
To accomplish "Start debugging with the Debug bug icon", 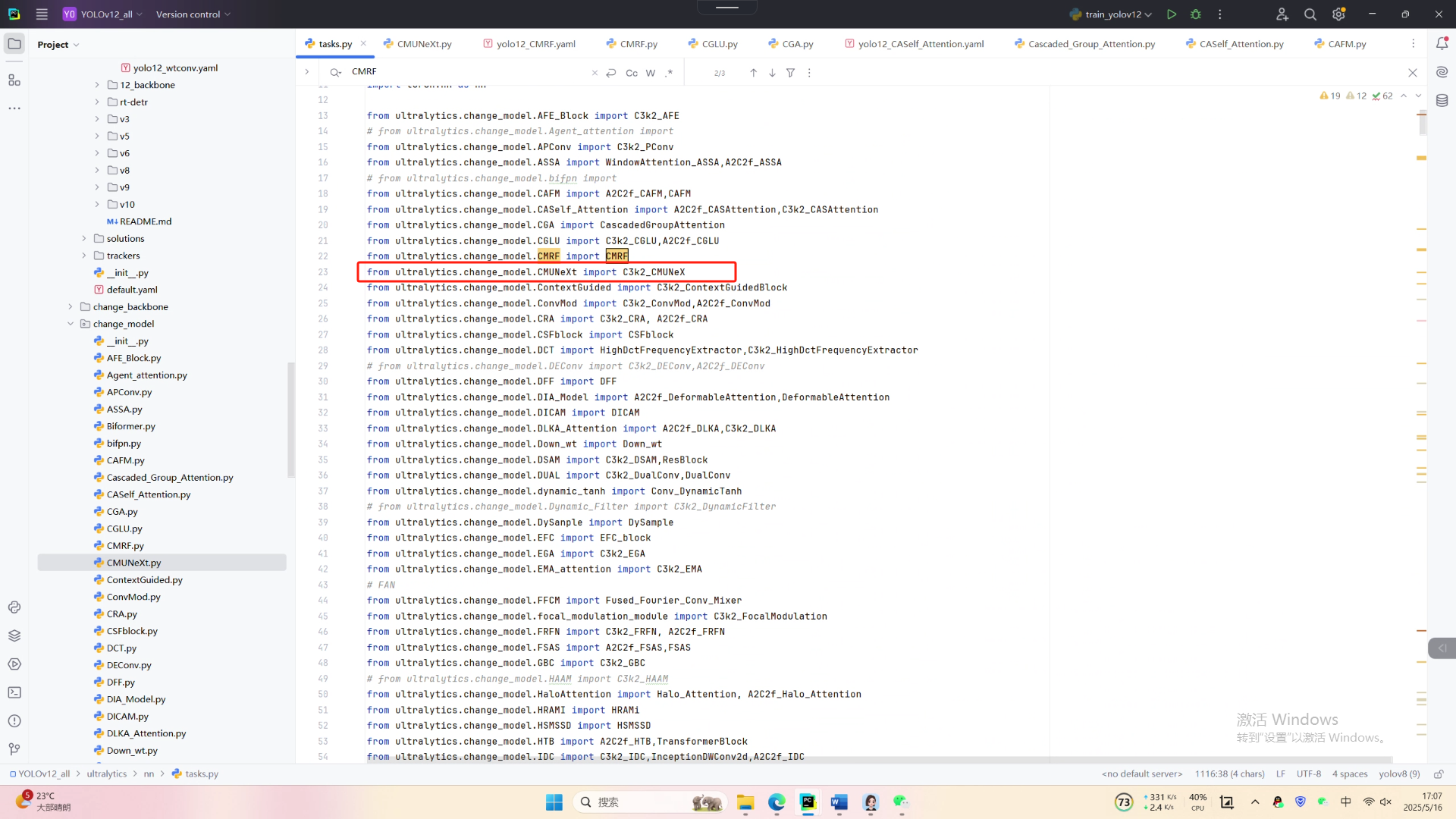I will coord(1196,14).
